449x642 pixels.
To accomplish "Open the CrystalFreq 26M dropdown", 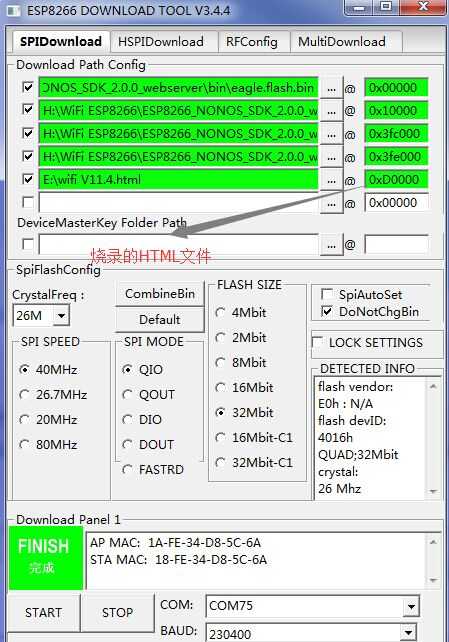I will pyautogui.click(x=61, y=316).
